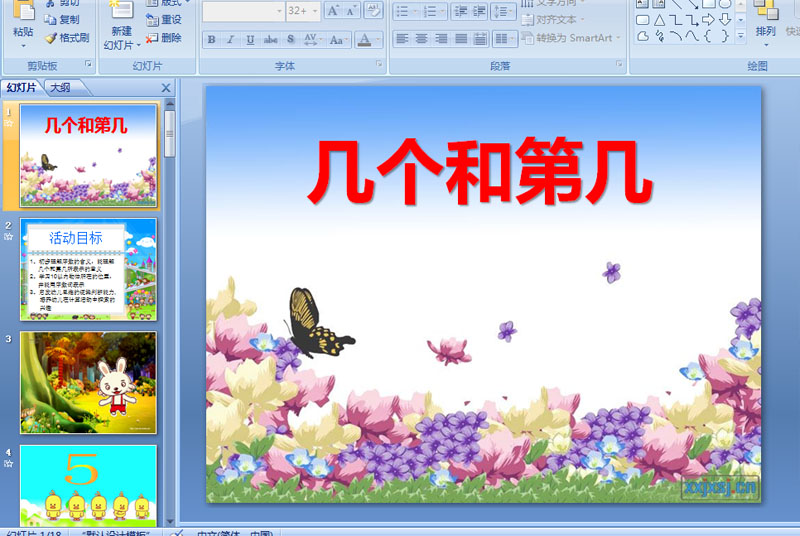Viewport: 800px width, 536px height.
Task: Apply italic formatting
Action: tap(231, 39)
